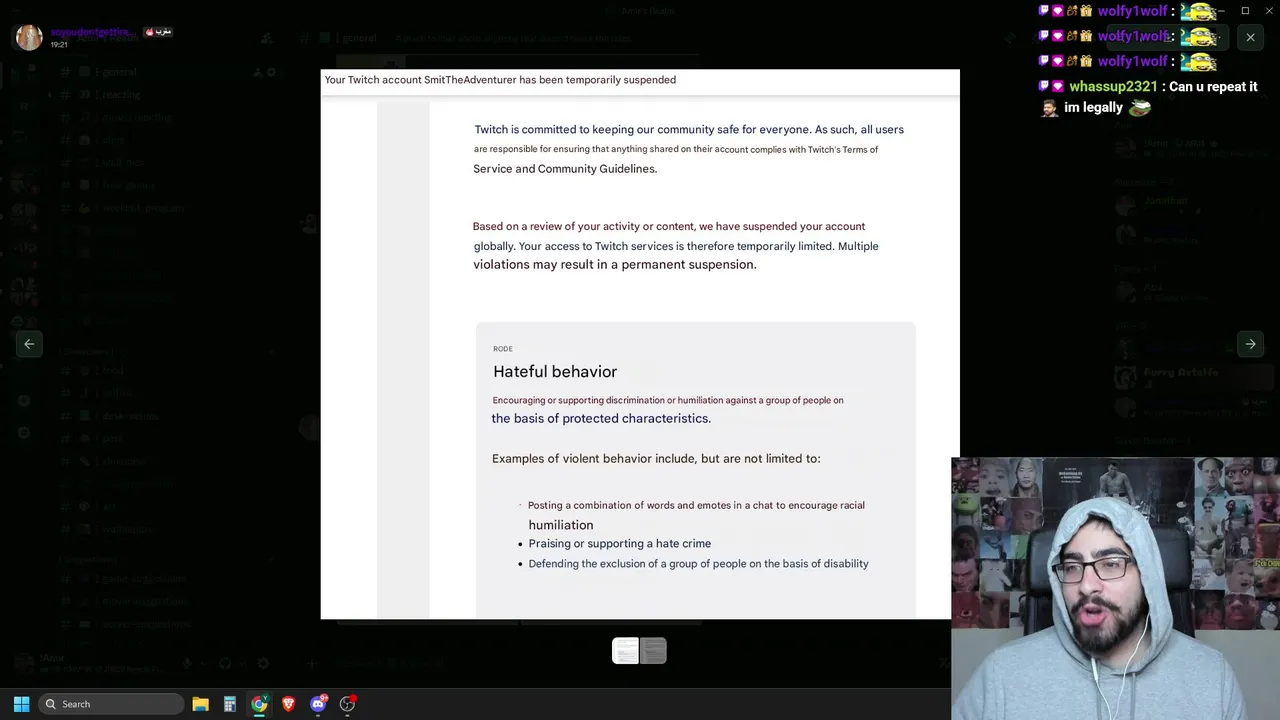Screen dimensions: 1280x720
Task: Switch to Google Chrome in the taskbar
Action: coord(259,704)
